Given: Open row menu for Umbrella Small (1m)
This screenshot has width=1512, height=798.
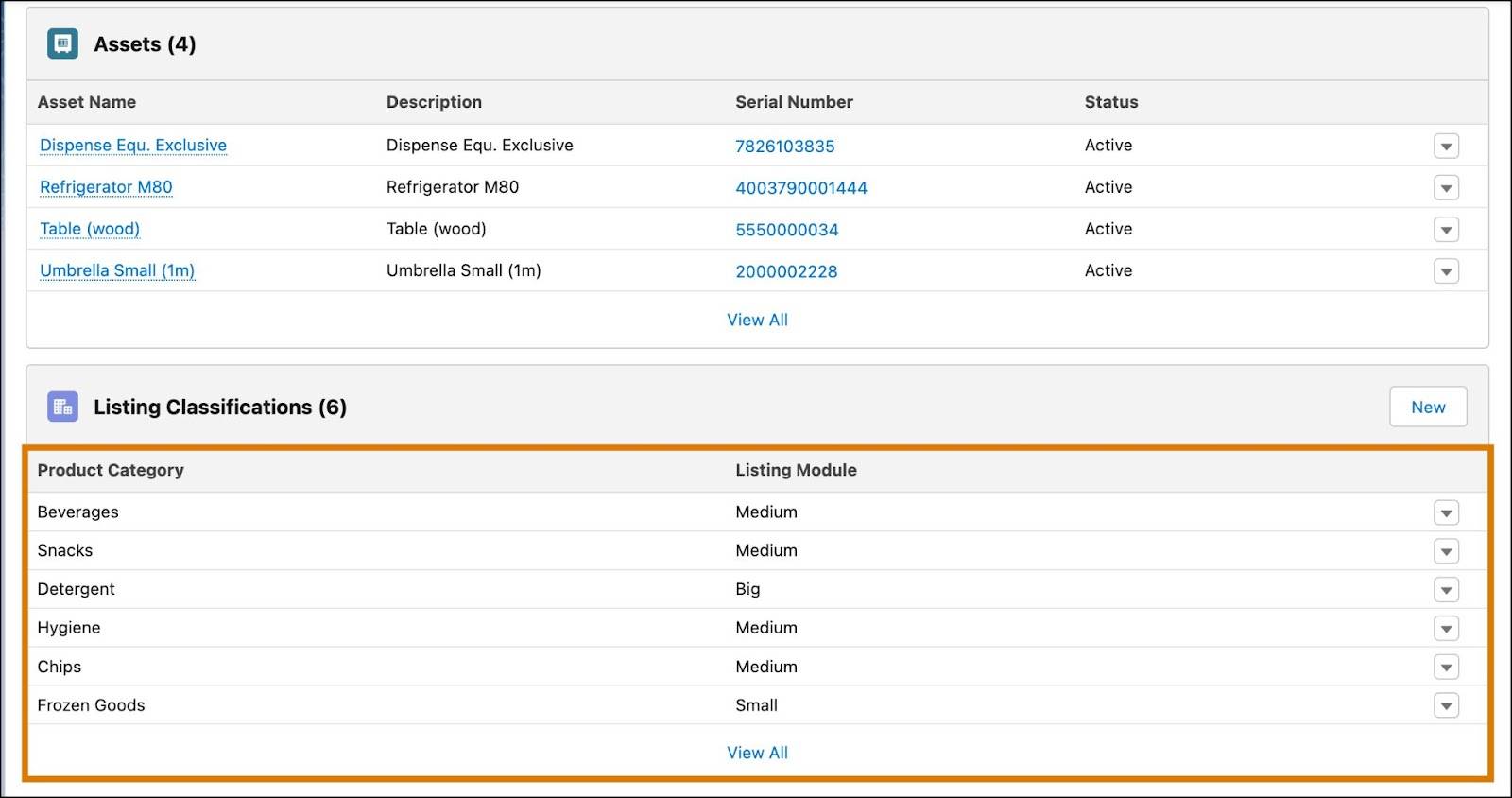Looking at the screenshot, I should click(1446, 270).
